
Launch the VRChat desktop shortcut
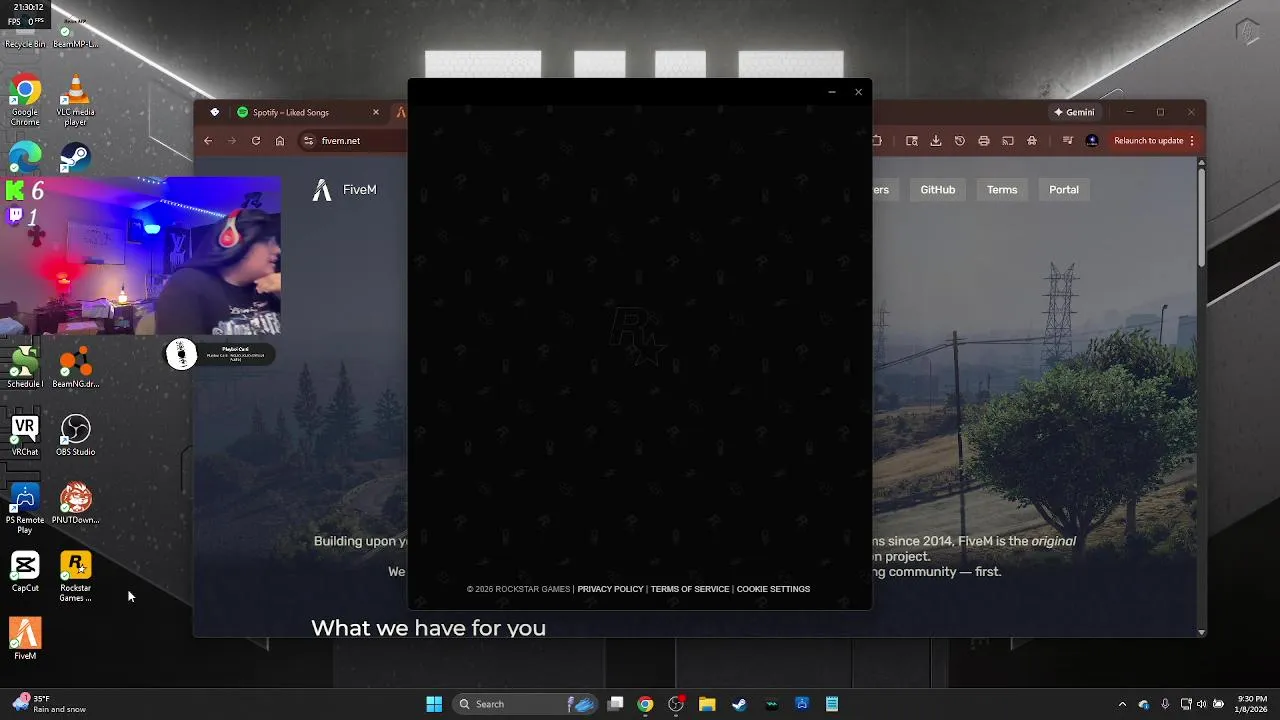click(25, 436)
